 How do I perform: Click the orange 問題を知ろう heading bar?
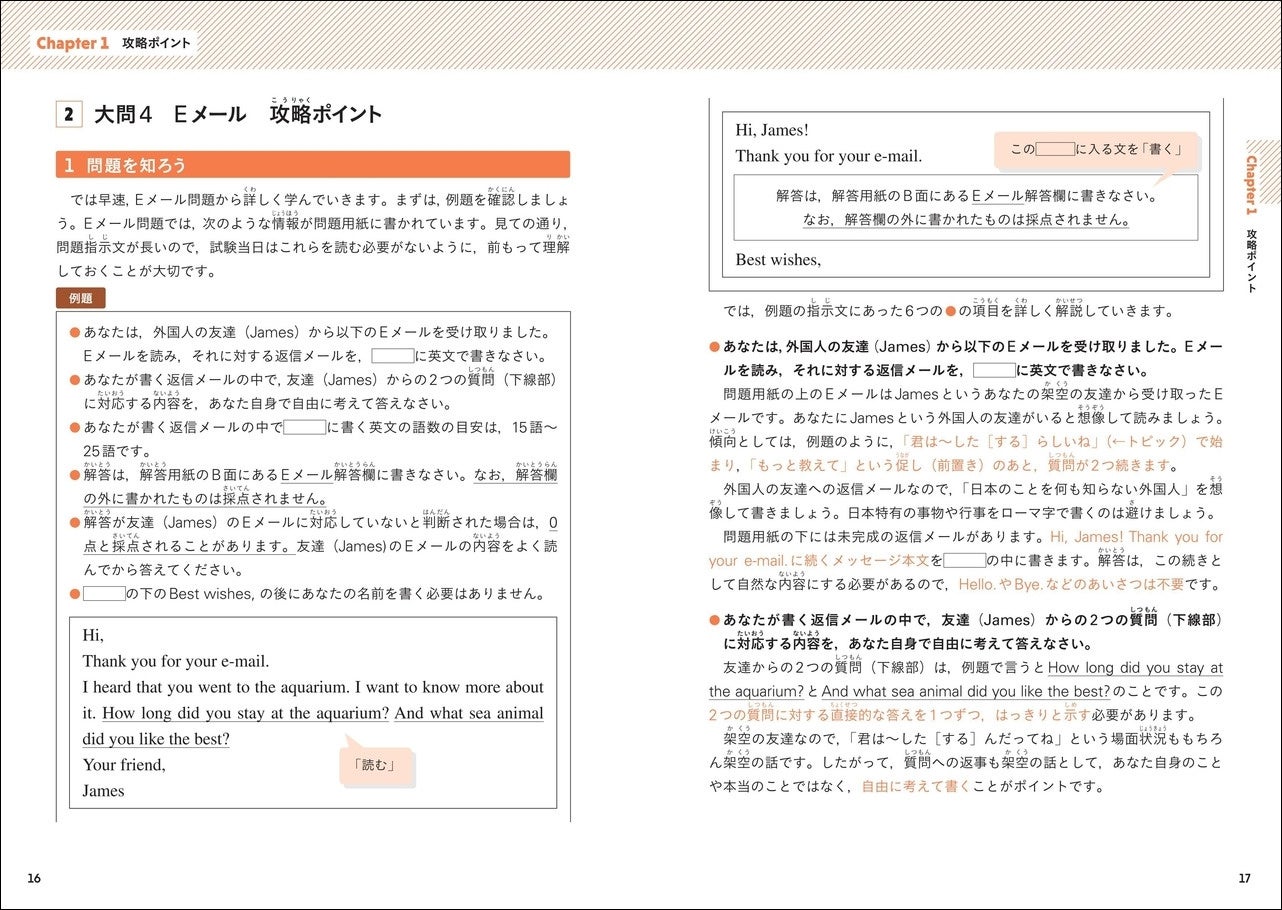coord(313,165)
